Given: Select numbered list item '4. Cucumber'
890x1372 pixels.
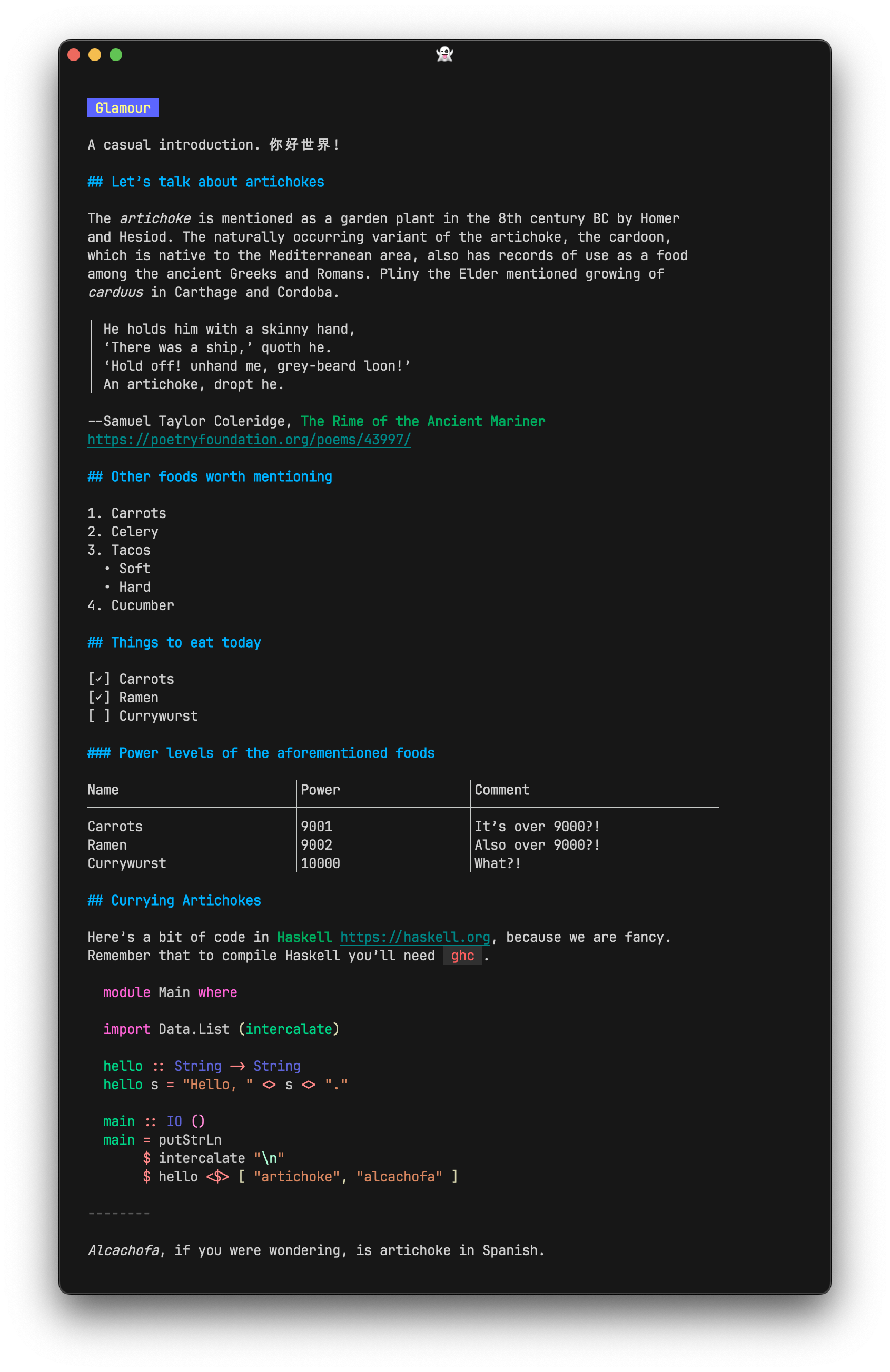Looking at the screenshot, I should coord(131,605).
